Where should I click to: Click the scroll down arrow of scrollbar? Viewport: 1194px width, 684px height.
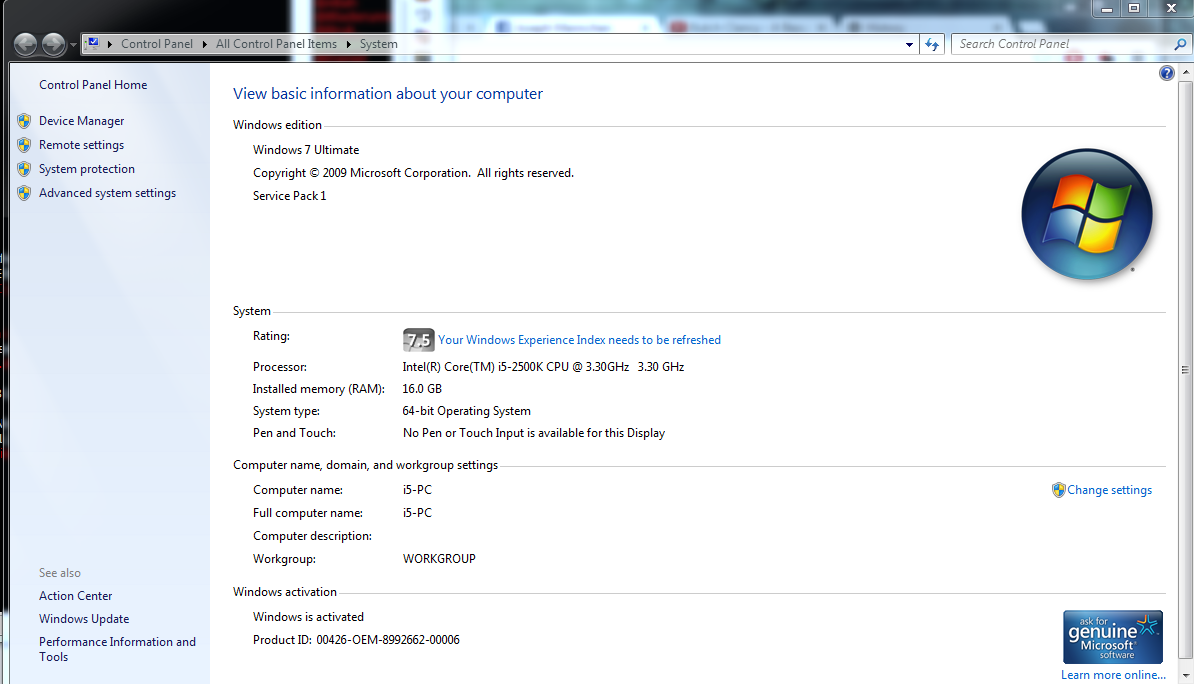[1186, 676]
